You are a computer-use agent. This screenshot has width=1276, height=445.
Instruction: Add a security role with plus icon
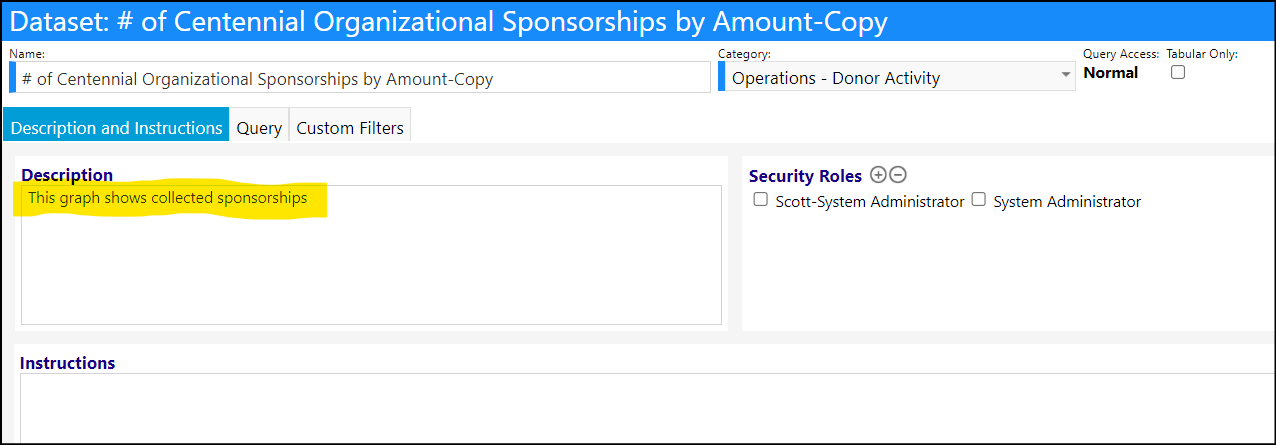tap(878, 175)
